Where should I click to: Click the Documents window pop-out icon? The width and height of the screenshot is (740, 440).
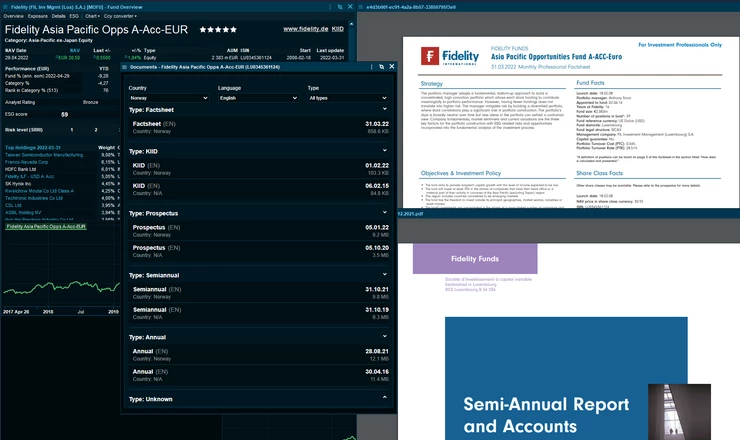pos(381,67)
